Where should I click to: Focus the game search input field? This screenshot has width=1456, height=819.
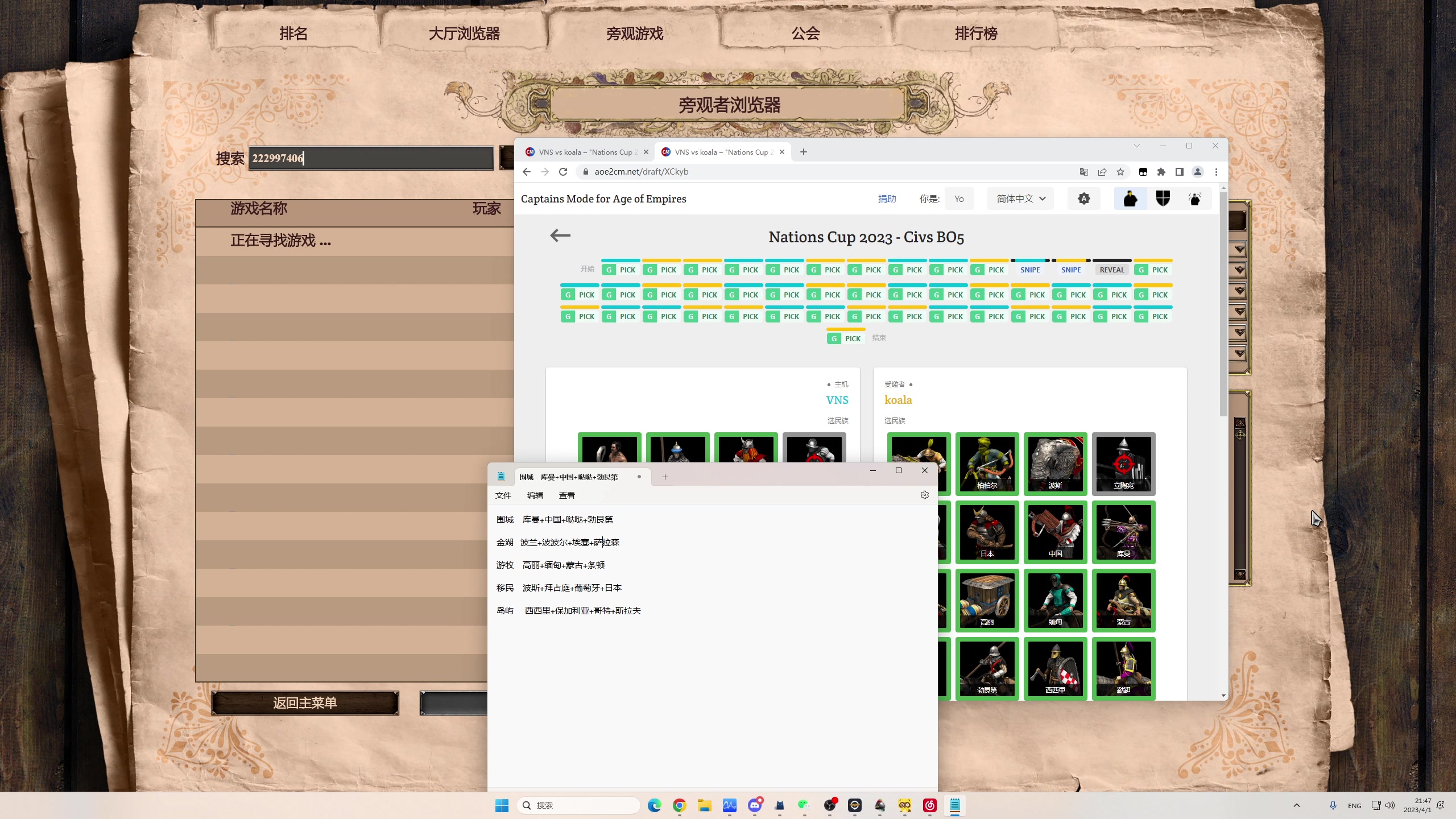pos(371,158)
